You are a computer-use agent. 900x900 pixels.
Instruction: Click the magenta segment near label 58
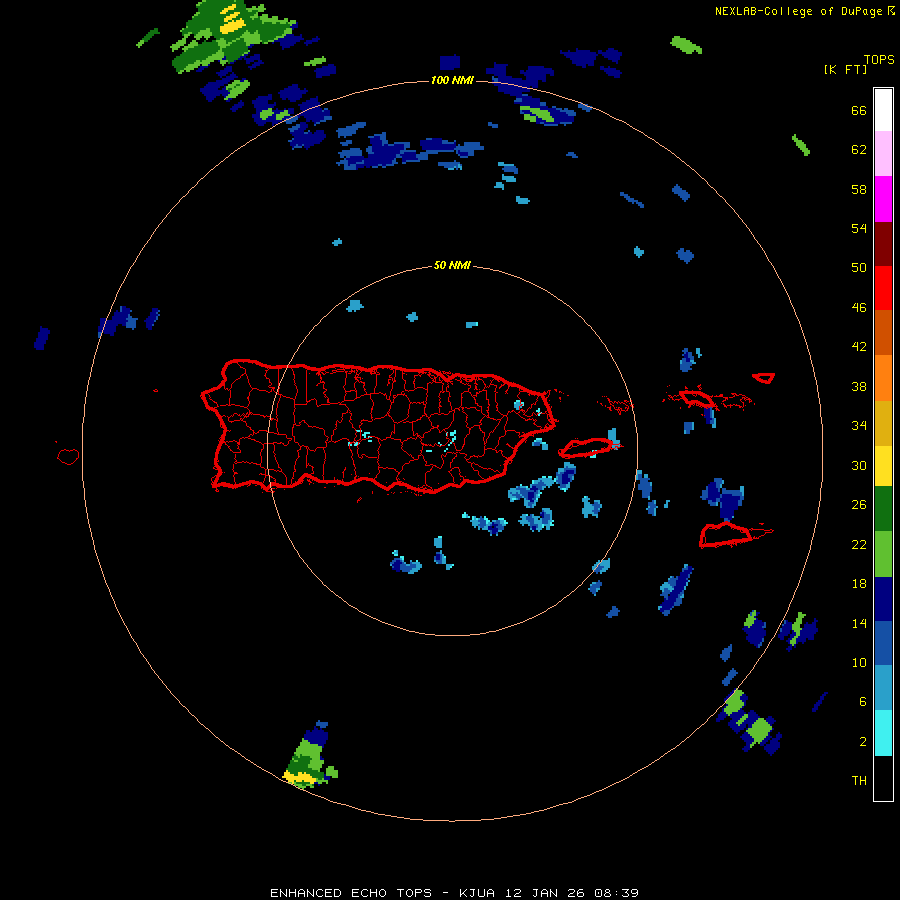883,199
